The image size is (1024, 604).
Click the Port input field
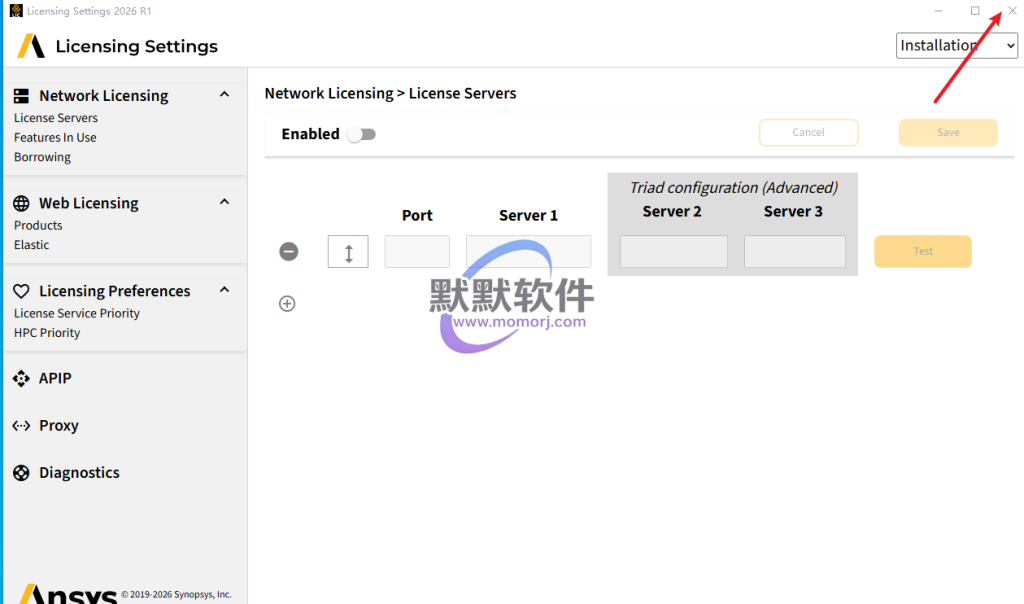click(417, 252)
